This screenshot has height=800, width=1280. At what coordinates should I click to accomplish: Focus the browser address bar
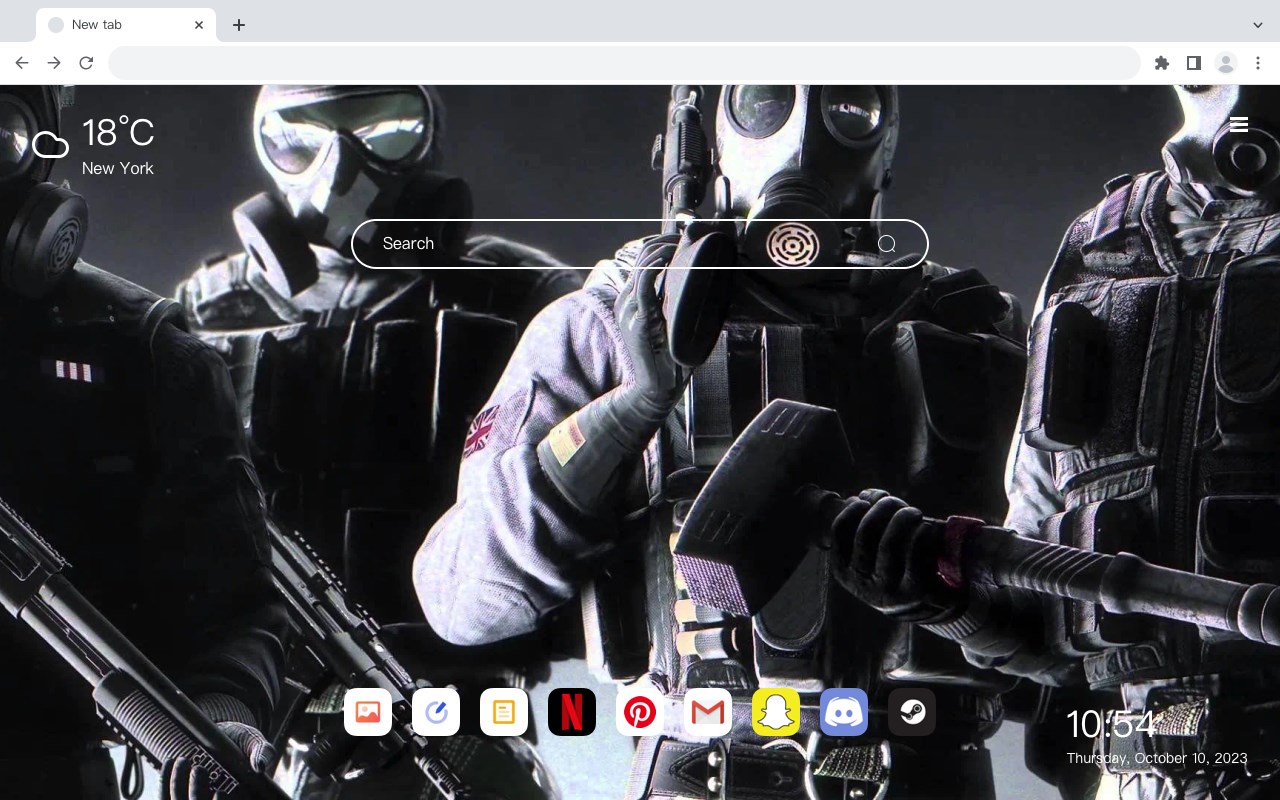click(x=624, y=63)
